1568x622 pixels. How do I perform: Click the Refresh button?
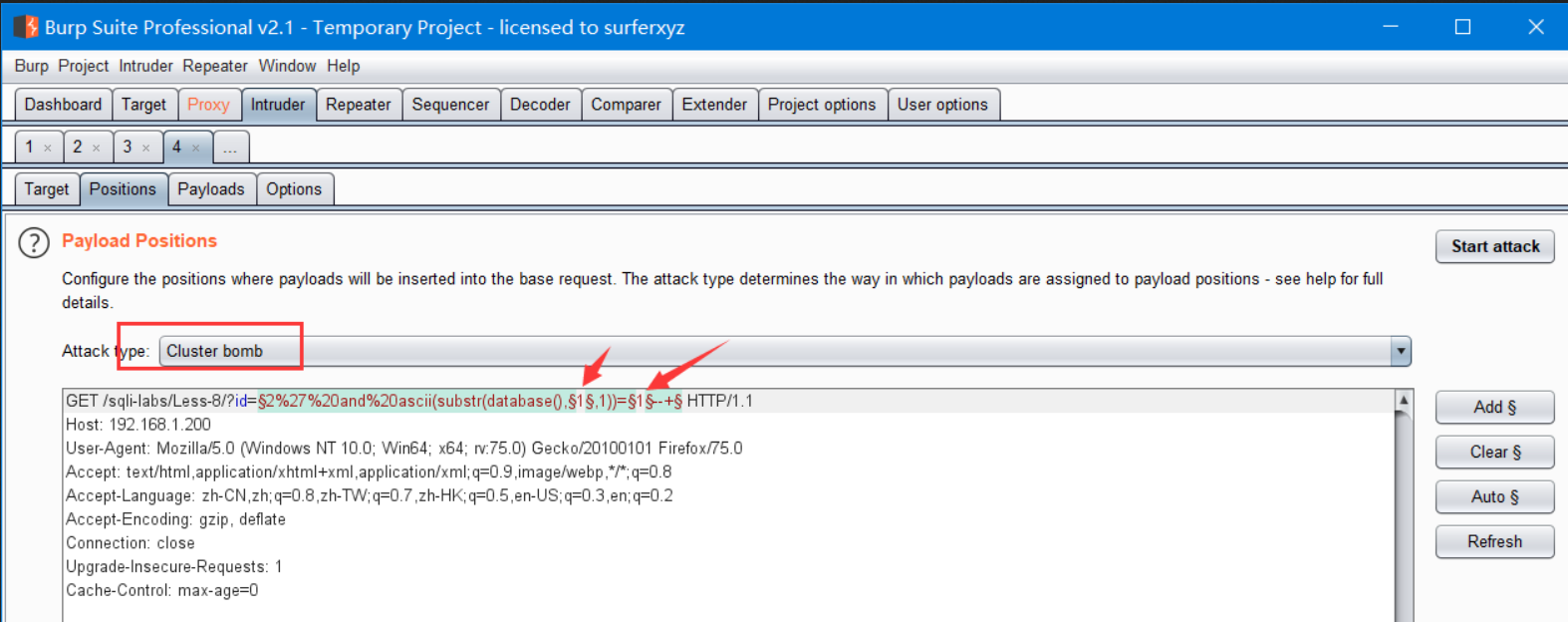point(1495,541)
